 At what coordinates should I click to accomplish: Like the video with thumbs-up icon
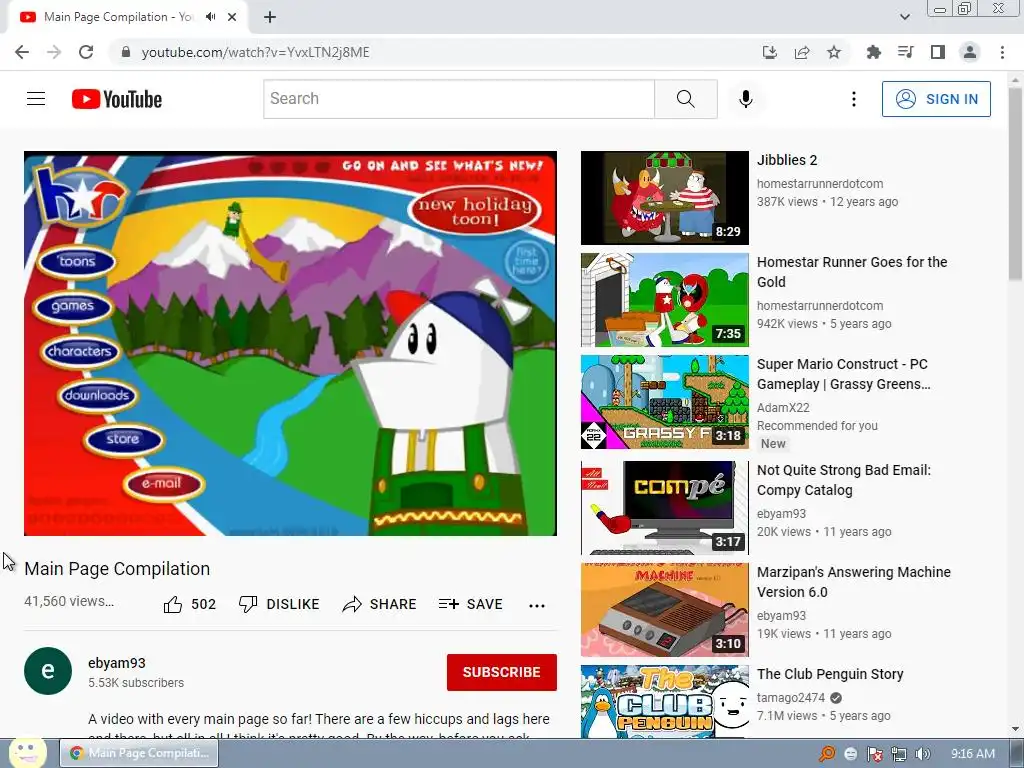173,604
